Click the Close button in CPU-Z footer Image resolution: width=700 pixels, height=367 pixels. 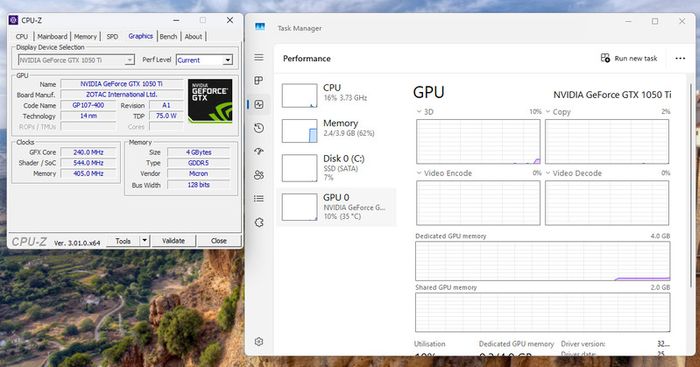[x=219, y=241]
